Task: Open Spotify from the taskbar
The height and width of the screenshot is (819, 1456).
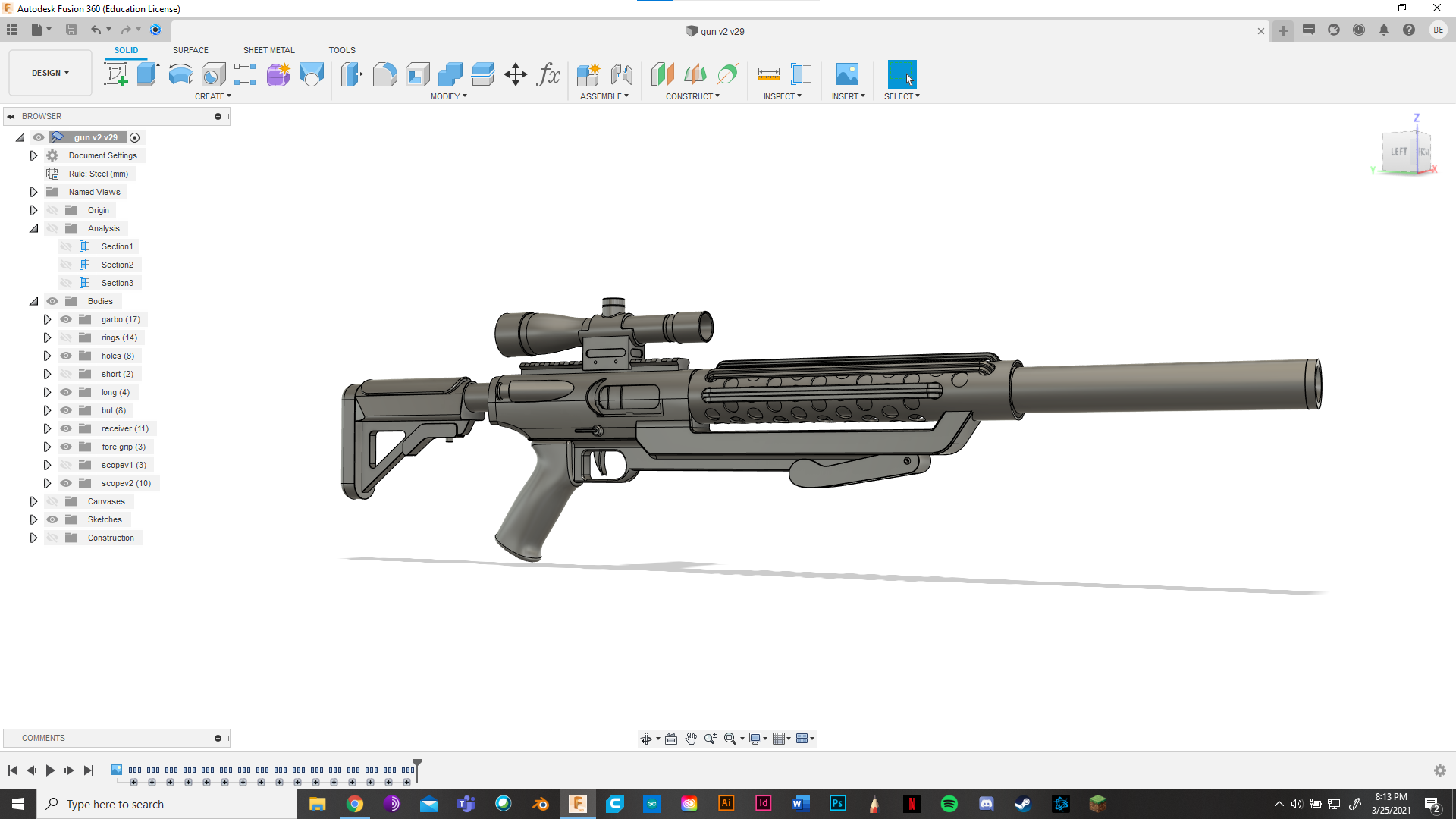Action: pos(949,804)
